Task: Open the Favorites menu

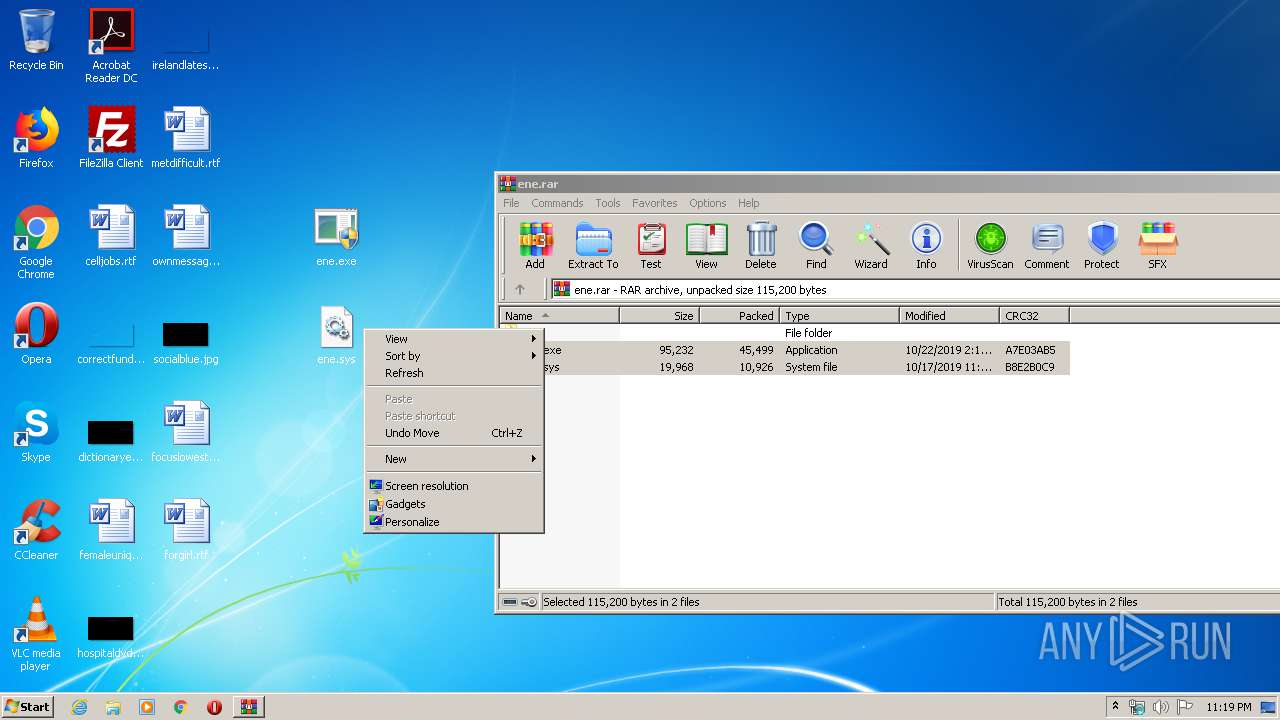Action: pos(655,203)
